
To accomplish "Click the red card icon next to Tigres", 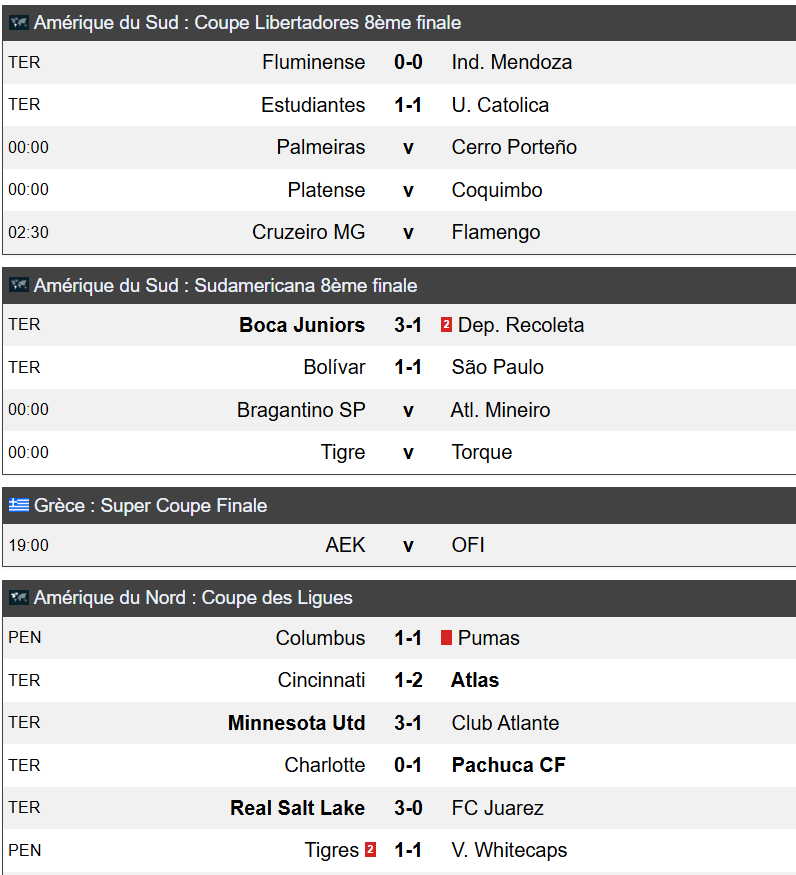I will coord(370,850).
